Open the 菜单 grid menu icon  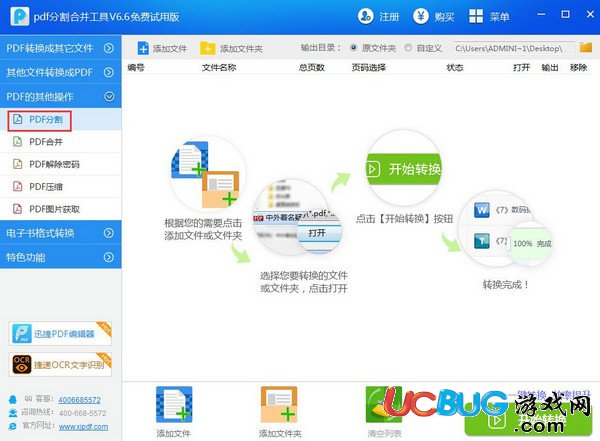pos(476,16)
